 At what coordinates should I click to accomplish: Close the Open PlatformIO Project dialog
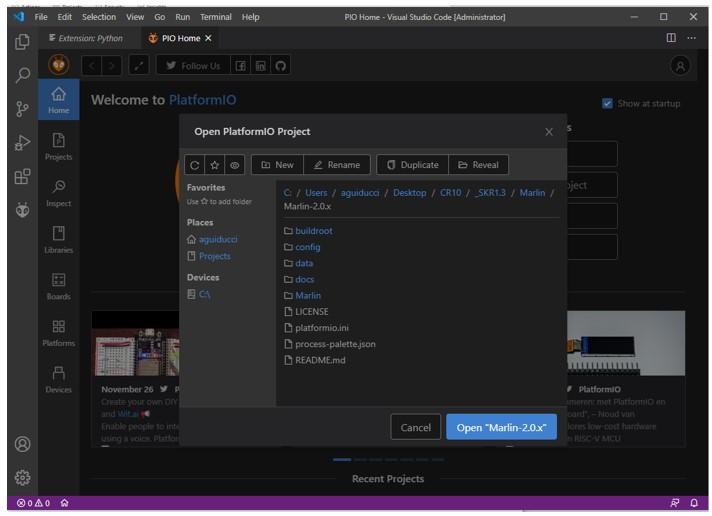[549, 132]
